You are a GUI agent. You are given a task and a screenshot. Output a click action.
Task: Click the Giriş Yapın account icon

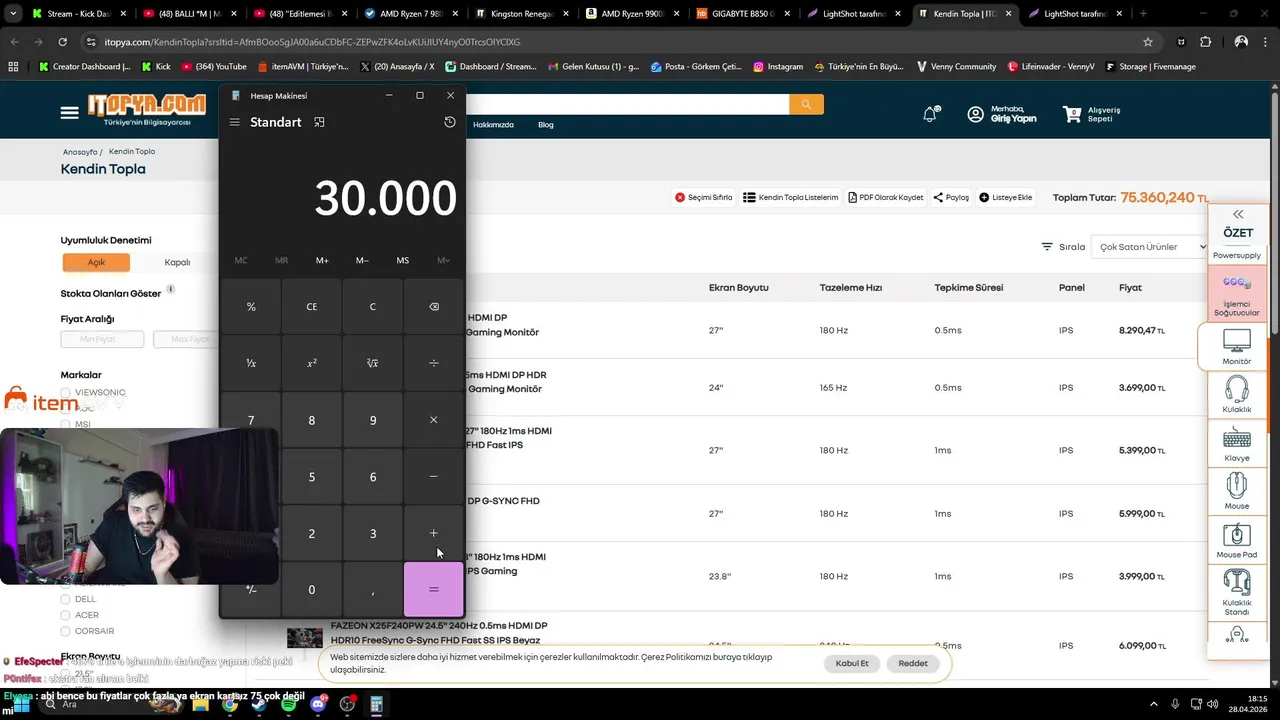click(975, 114)
